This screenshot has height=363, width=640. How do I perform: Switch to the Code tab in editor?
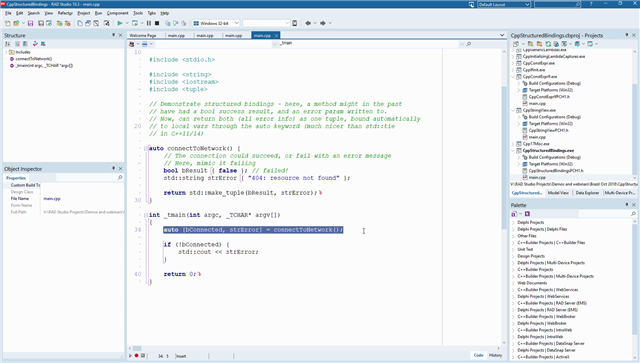pos(478,355)
